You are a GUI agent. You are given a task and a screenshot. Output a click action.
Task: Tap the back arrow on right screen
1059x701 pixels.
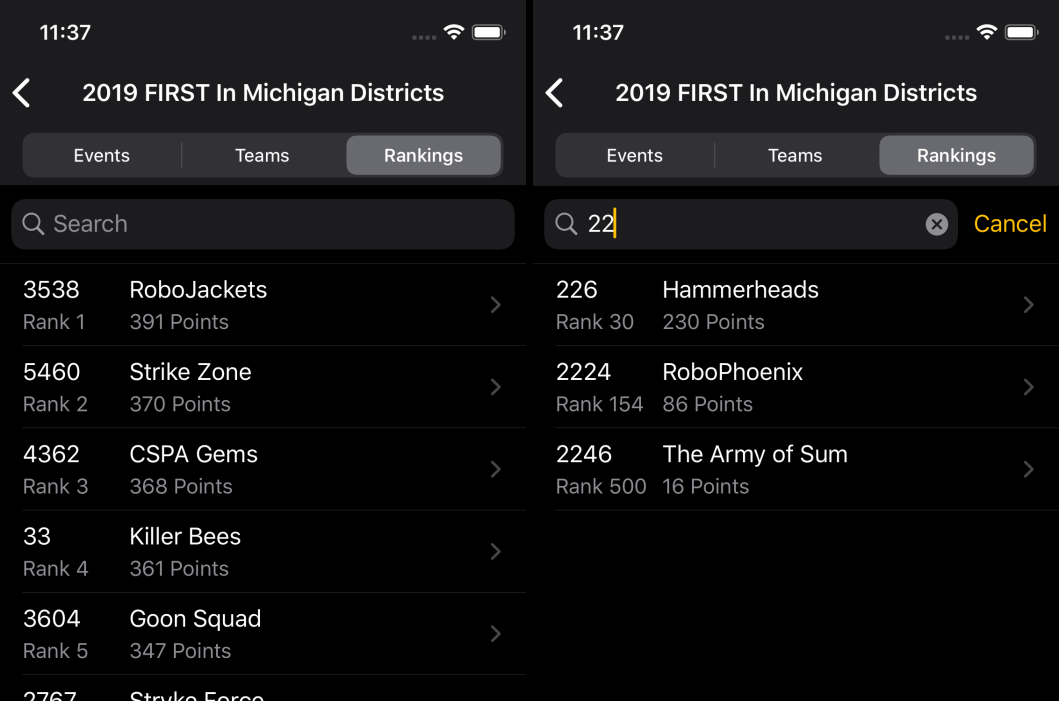tap(555, 93)
